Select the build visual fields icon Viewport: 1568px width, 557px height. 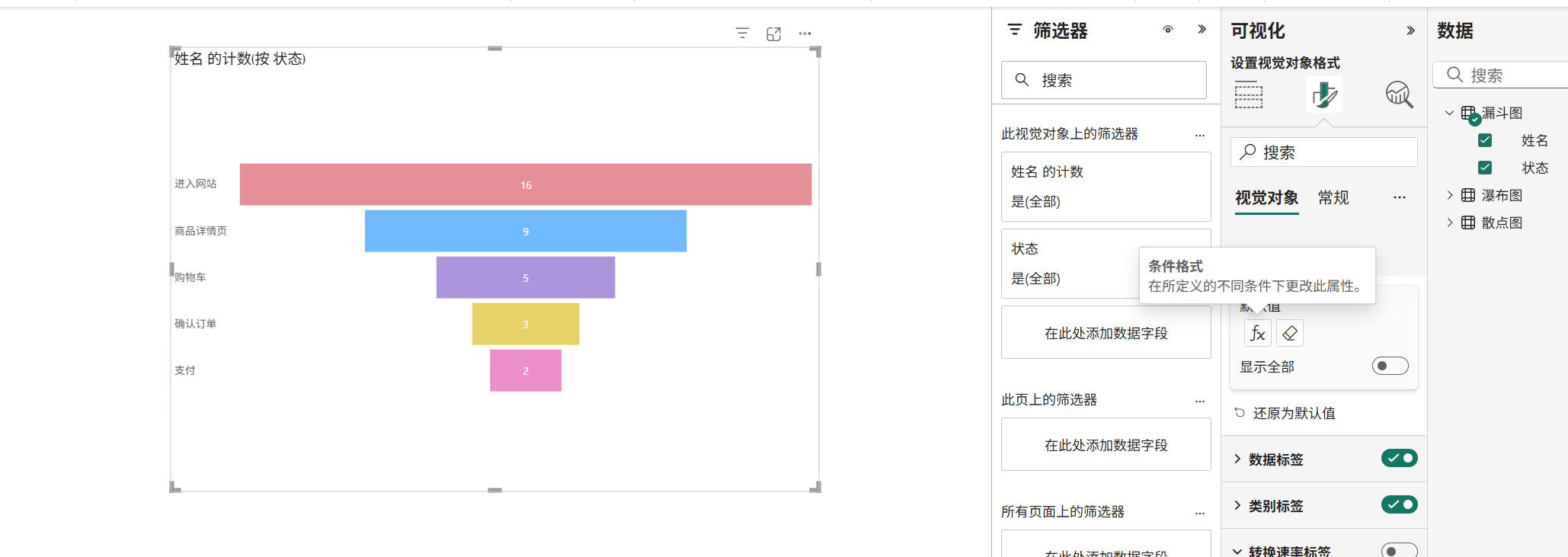click(x=1249, y=94)
